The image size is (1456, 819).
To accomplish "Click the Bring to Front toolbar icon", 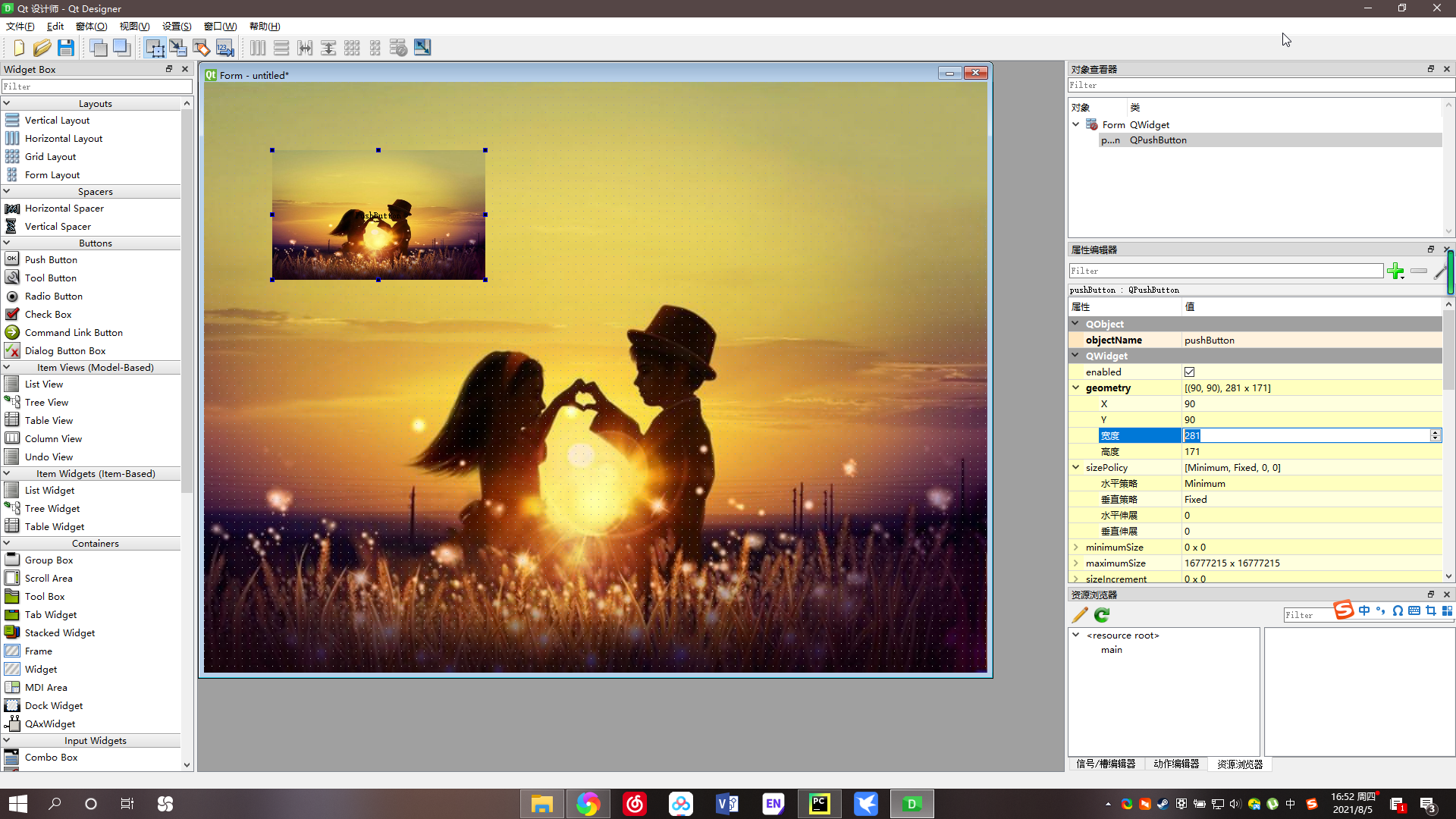I will (121, 48).
